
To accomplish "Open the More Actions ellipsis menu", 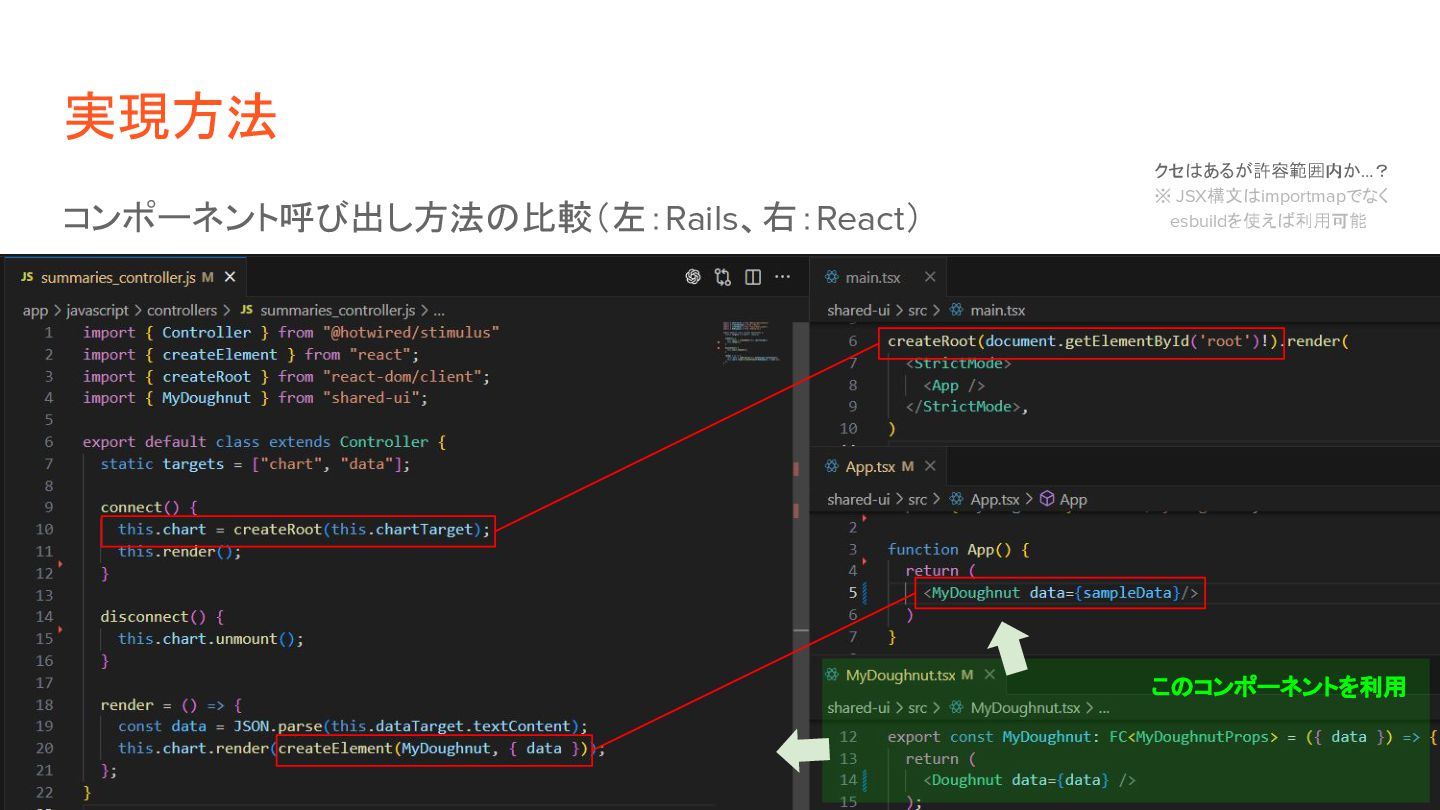I will click(783, 277).
